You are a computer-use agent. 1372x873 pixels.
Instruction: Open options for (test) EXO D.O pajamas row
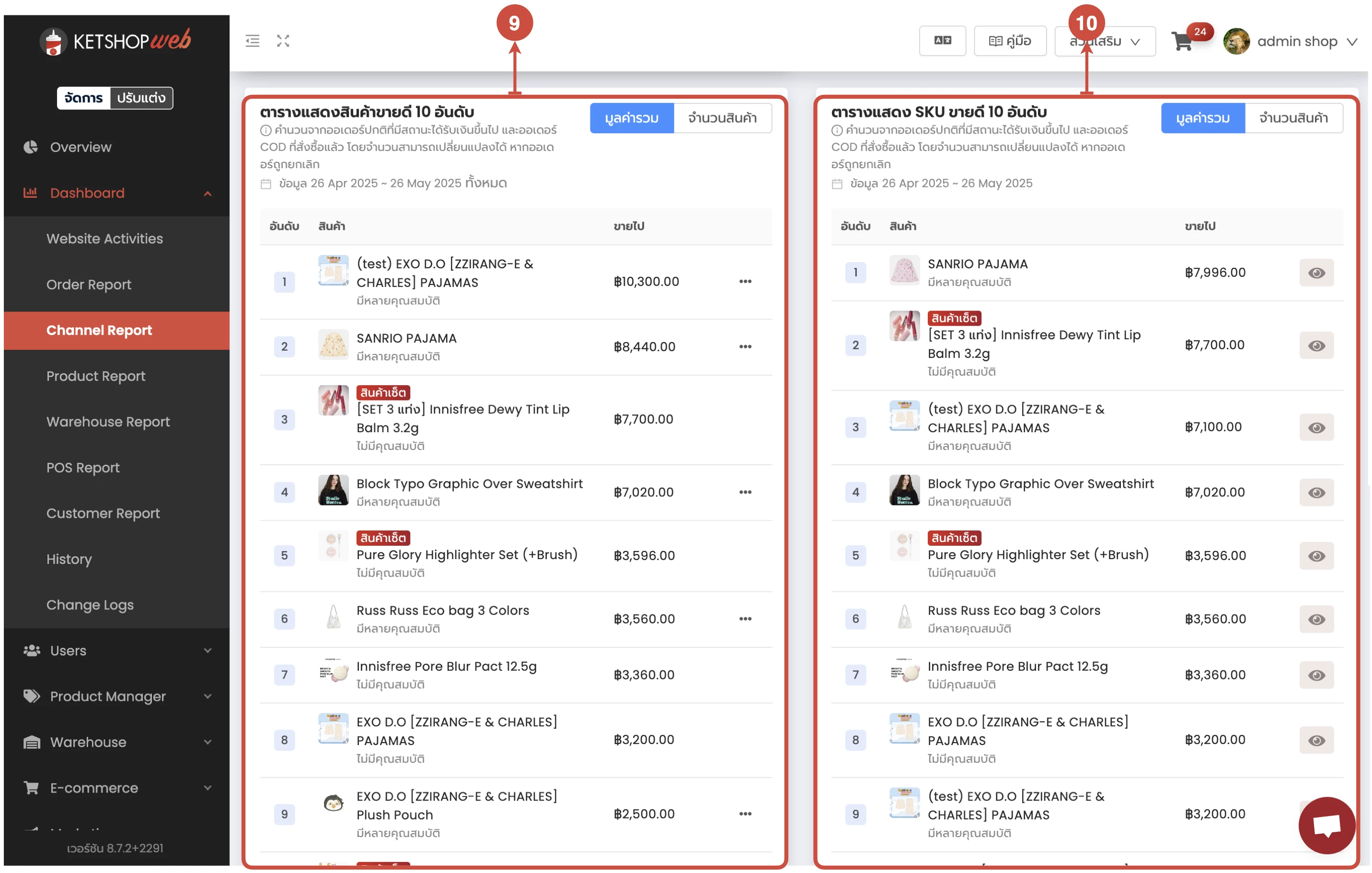coord(745,282)
